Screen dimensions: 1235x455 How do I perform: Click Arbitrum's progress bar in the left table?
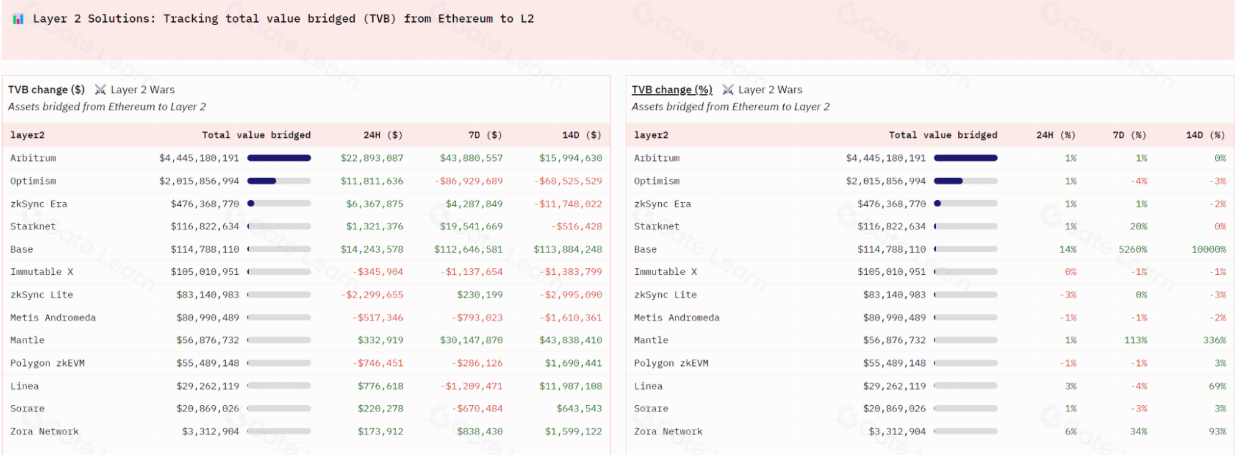click(279, 158)
